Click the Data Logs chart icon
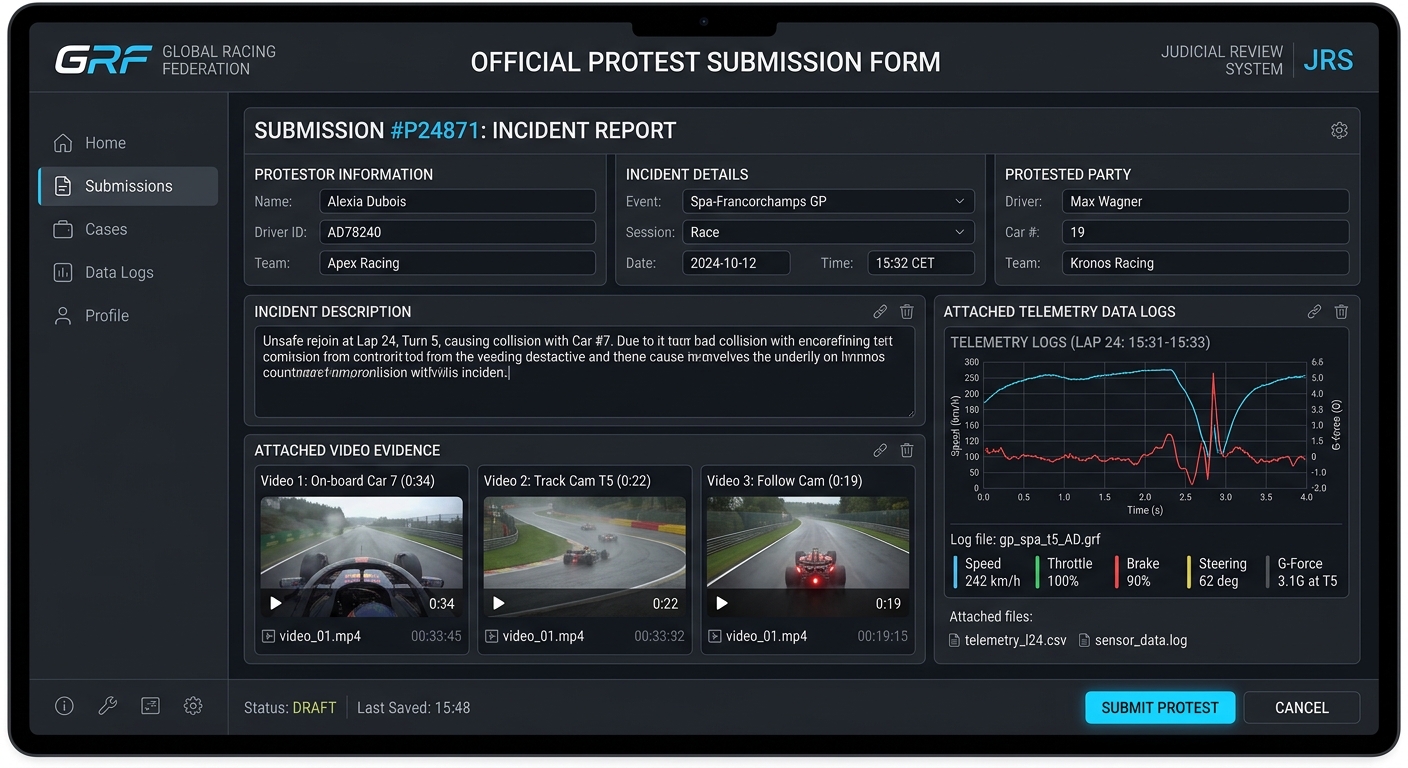The width and height of the screenshot is (1408, 768). tap(63, 272)
